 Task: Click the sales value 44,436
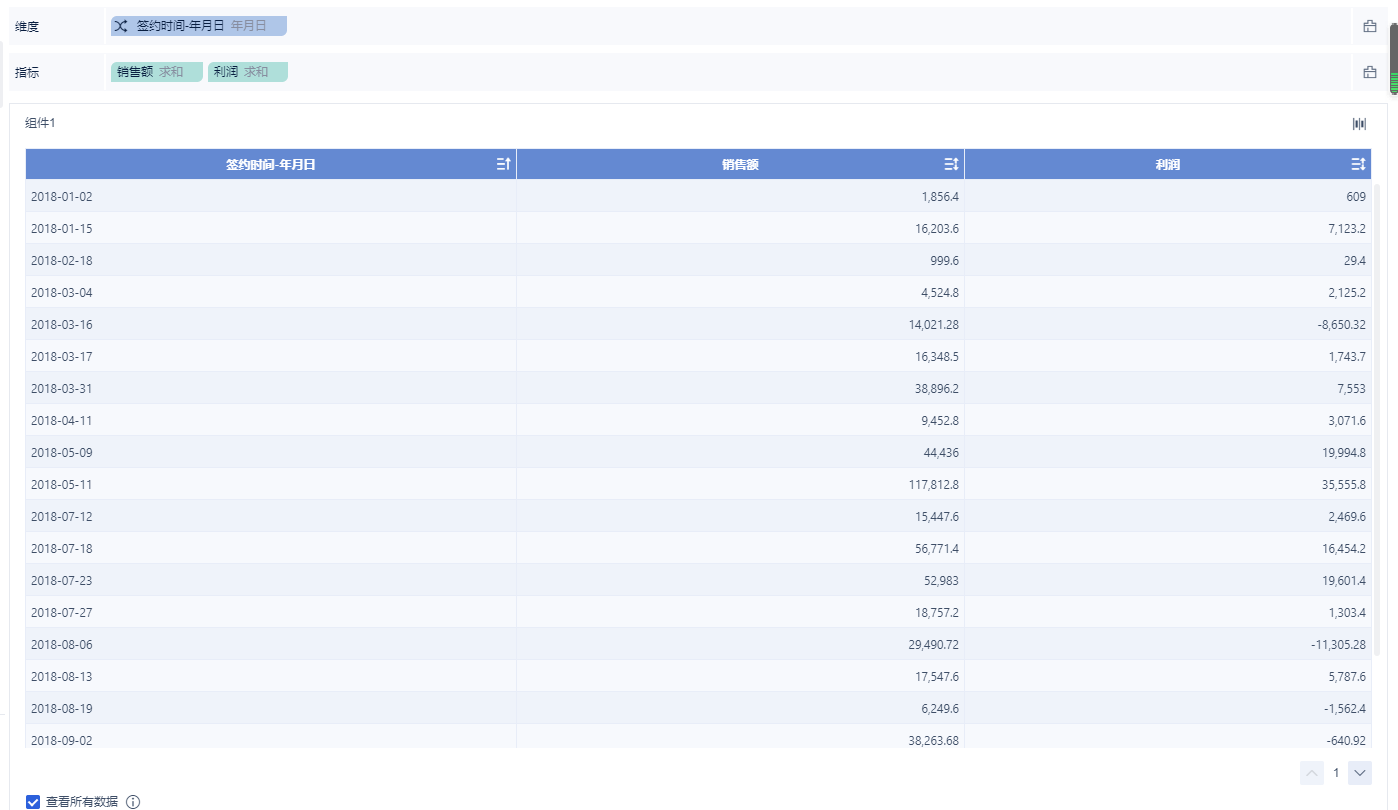click(x=942, y=452)
